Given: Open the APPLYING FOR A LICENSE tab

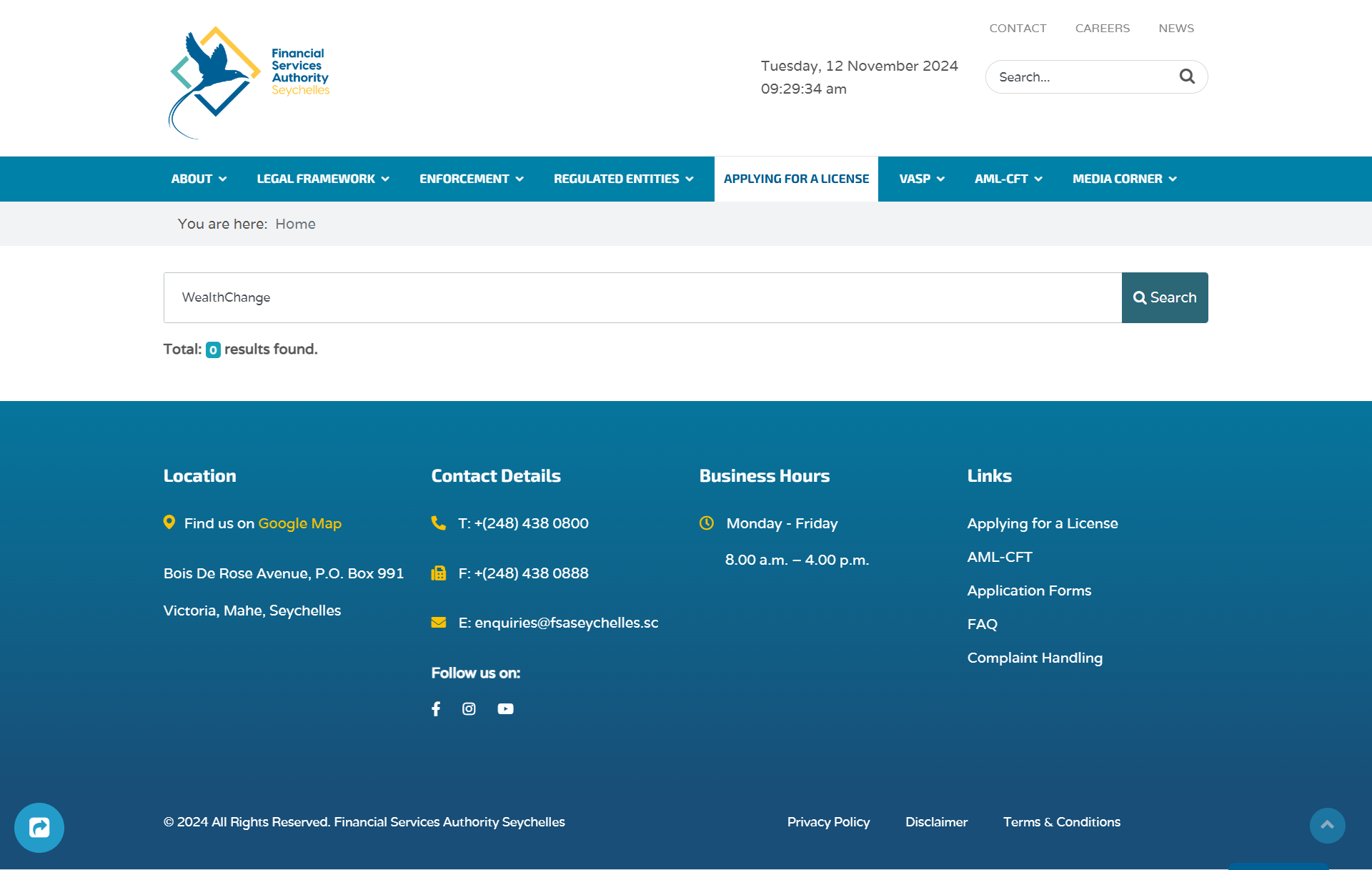Looking at the screenshot, I should pos(796,179).
